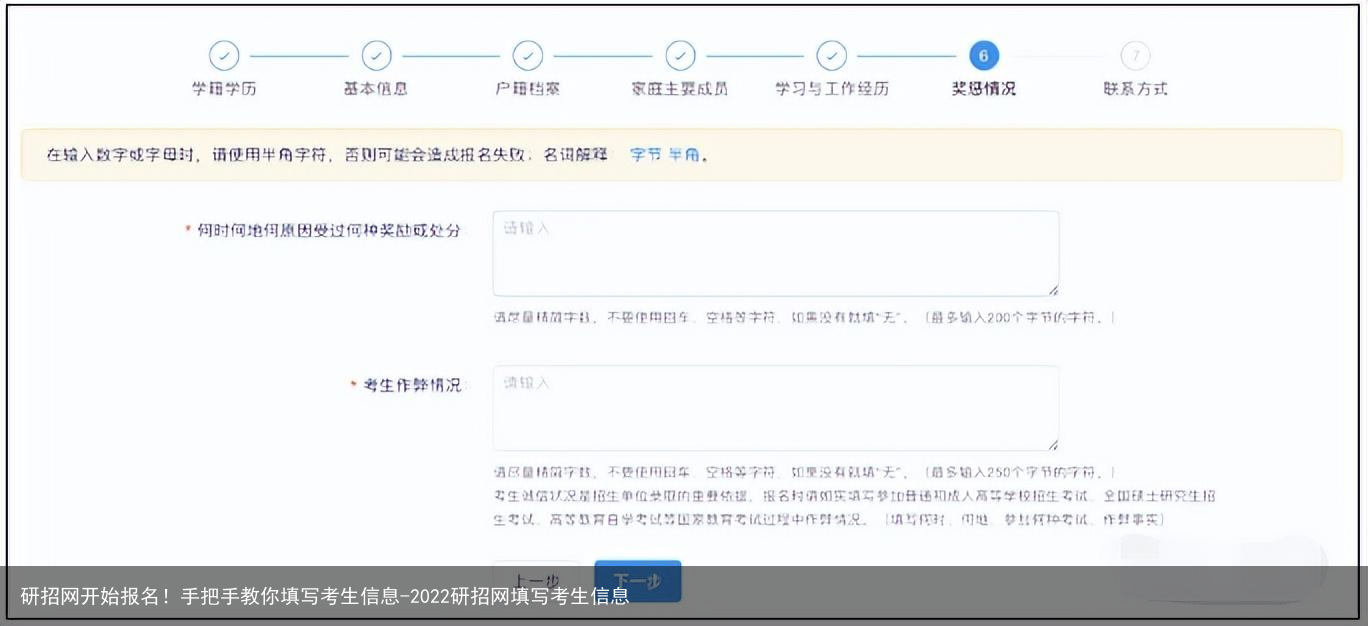
Task: Click the 考生作弊情况 text input area
Action: tap(775, 405)
